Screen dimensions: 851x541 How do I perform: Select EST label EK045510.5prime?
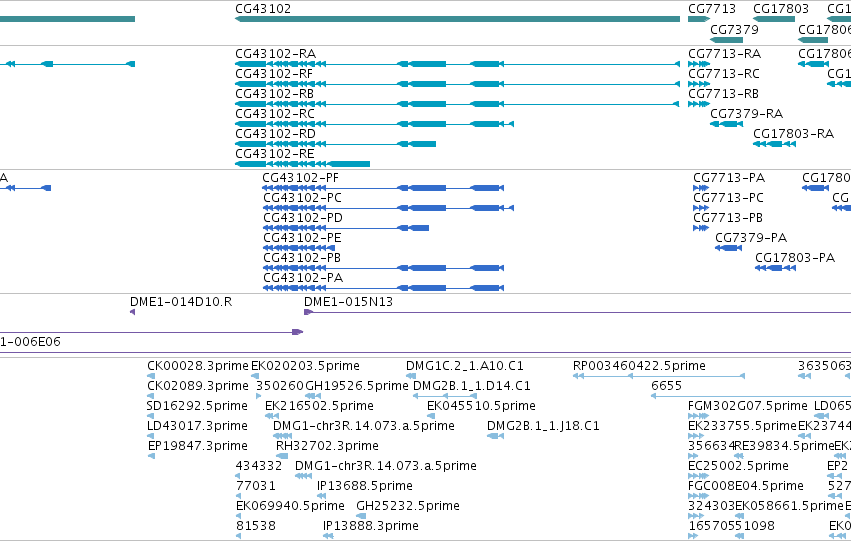point(481,406)
